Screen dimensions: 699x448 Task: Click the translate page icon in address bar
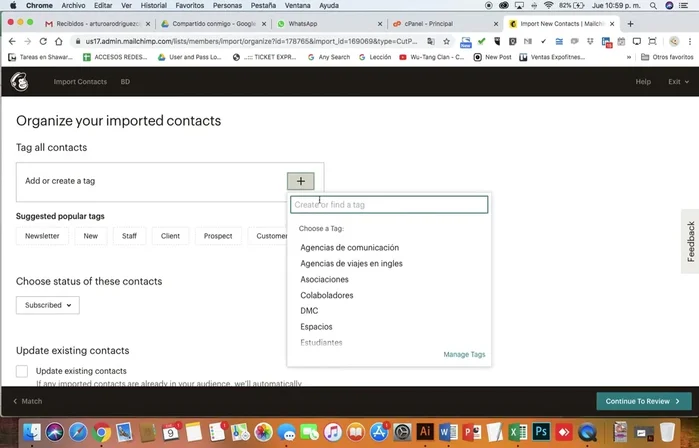click(431, 41)
